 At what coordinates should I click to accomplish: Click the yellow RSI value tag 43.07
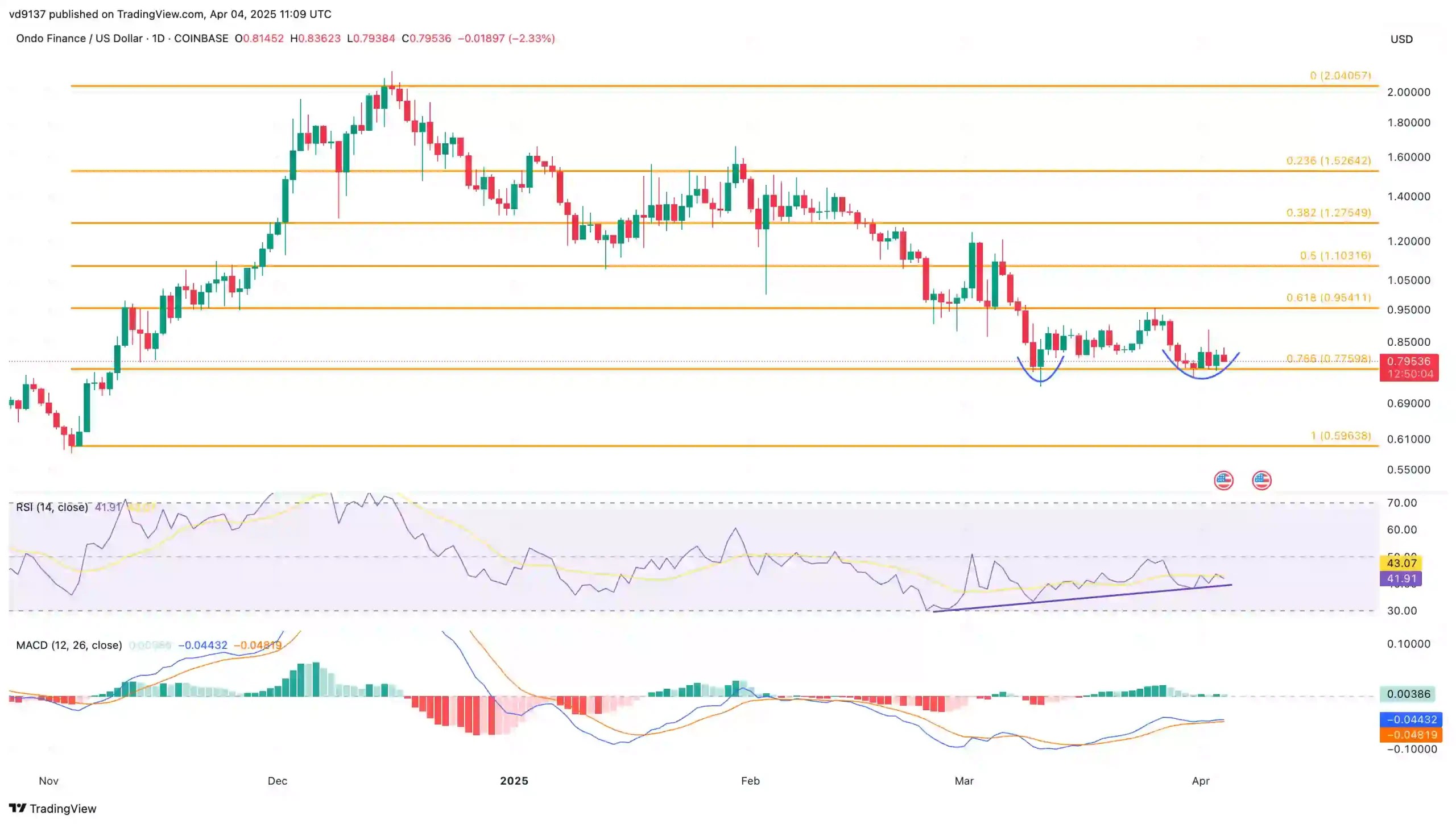[1401, 563]
